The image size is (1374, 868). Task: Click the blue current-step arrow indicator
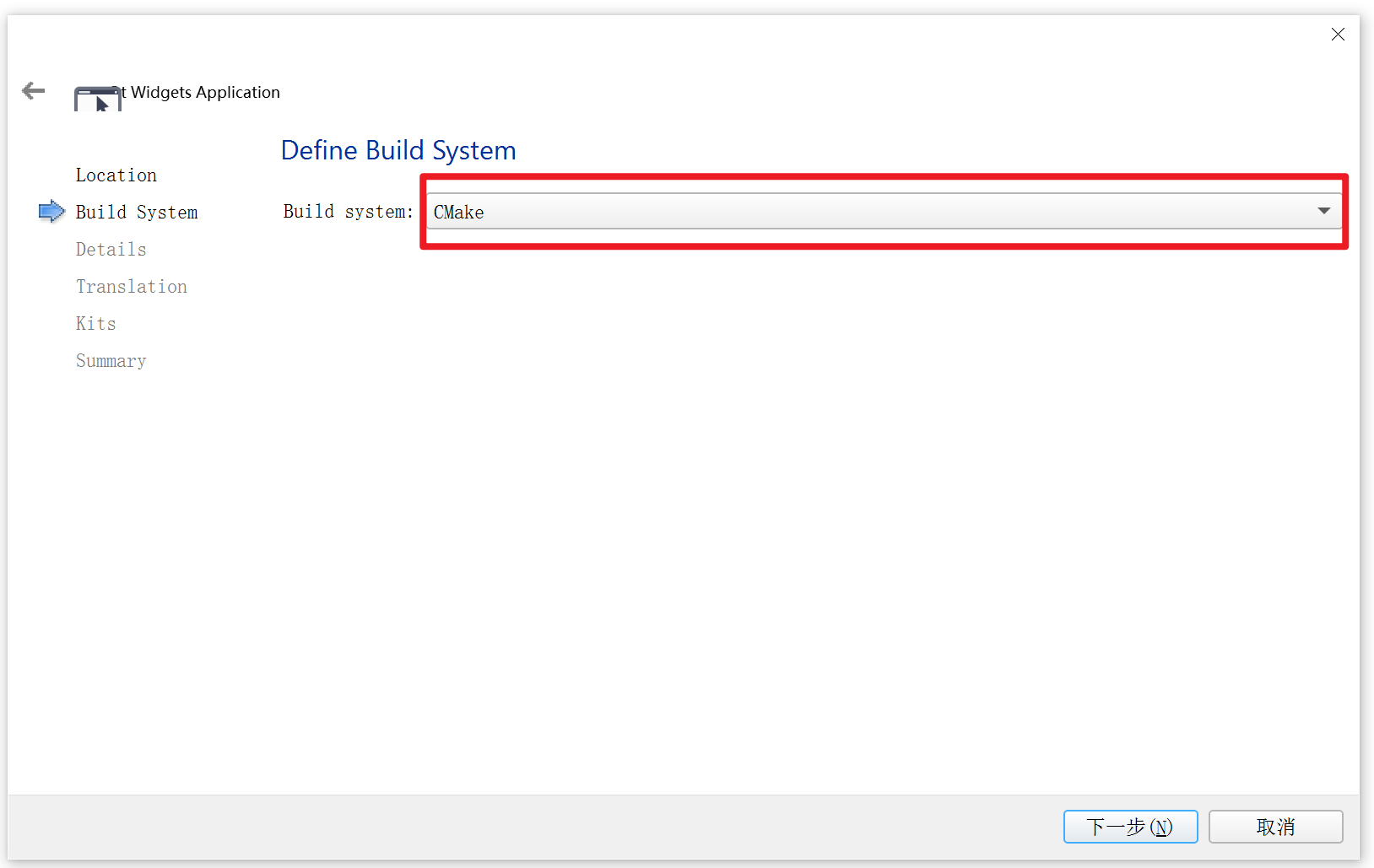point(51,212)
